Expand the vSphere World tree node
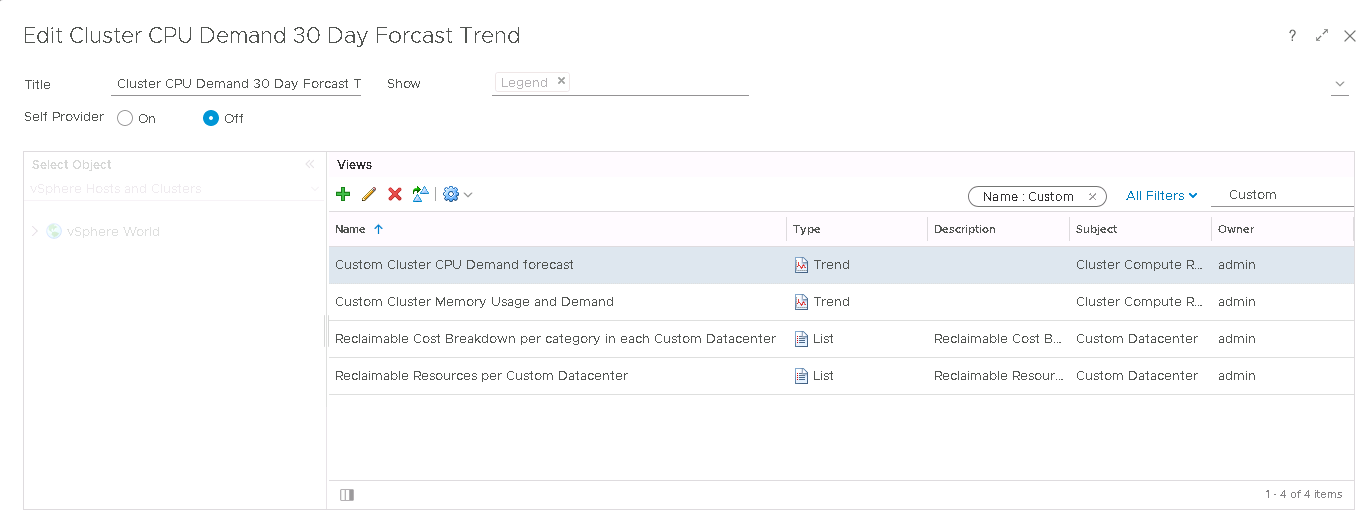The height and width of the screenshot is (523, 1369). click(x=35, y=231)
